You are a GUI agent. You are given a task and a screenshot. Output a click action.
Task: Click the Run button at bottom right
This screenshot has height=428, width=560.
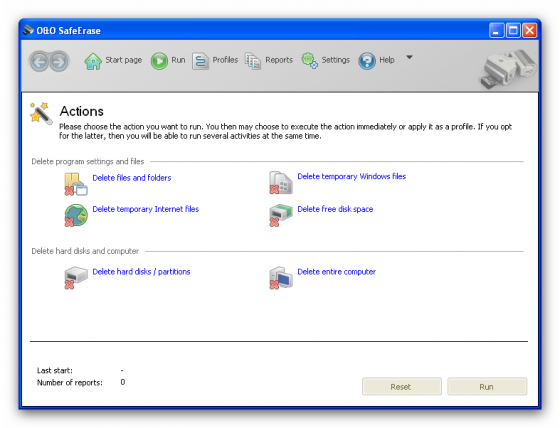(x=487, y=387)
